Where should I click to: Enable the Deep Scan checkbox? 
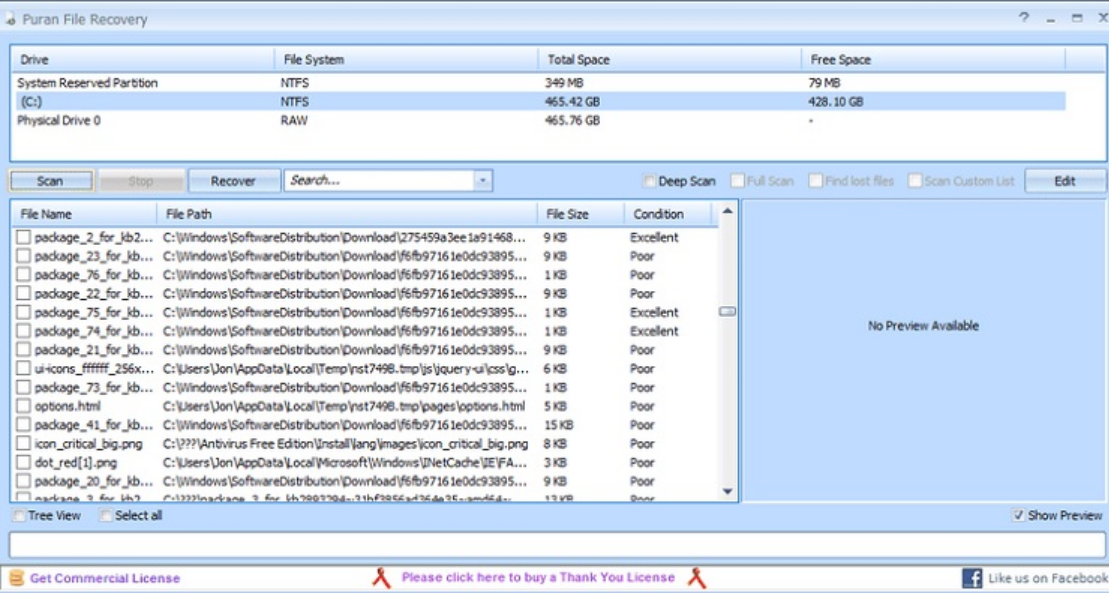(x=649, y=181)
